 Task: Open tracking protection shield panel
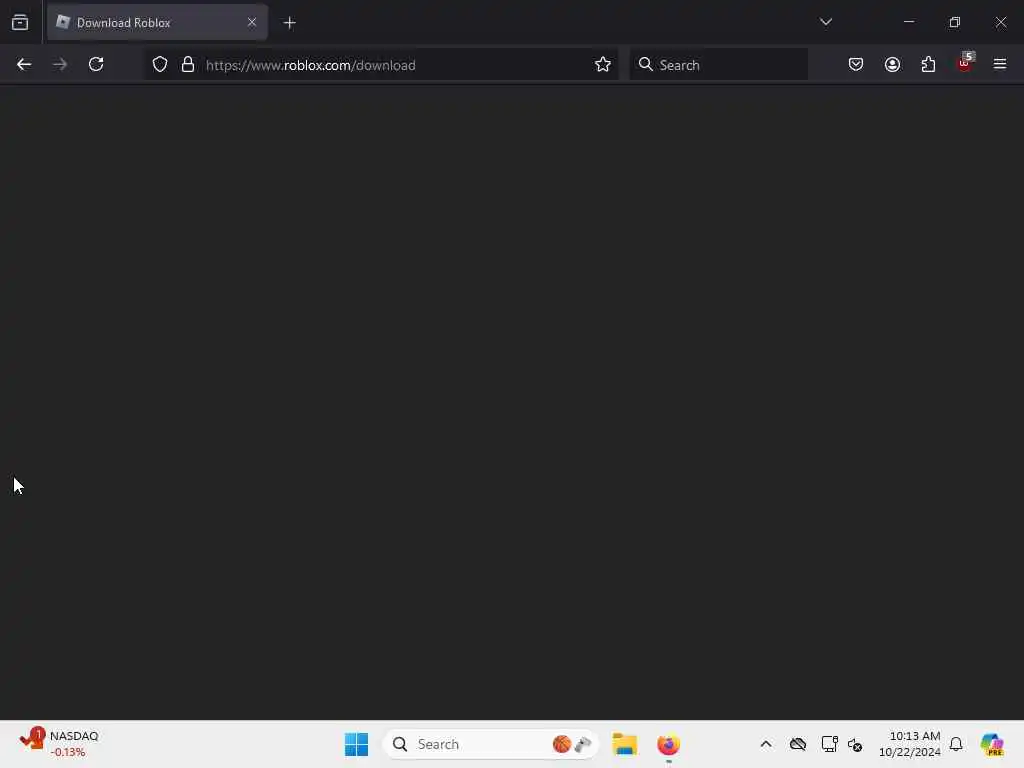click(x=160, y=64)
